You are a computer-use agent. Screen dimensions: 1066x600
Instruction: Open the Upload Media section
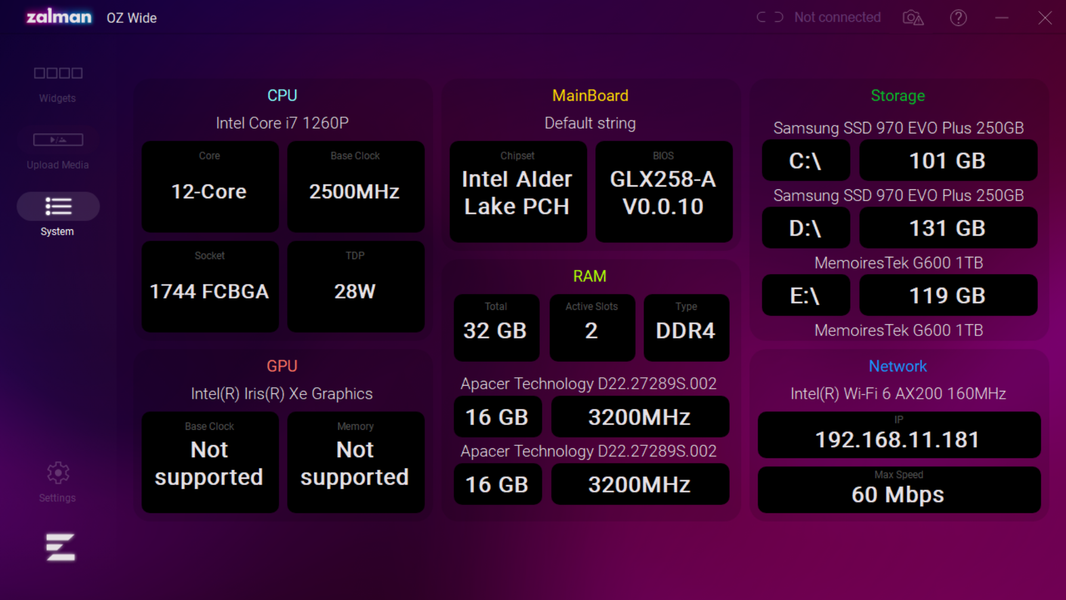coord(58,149)
